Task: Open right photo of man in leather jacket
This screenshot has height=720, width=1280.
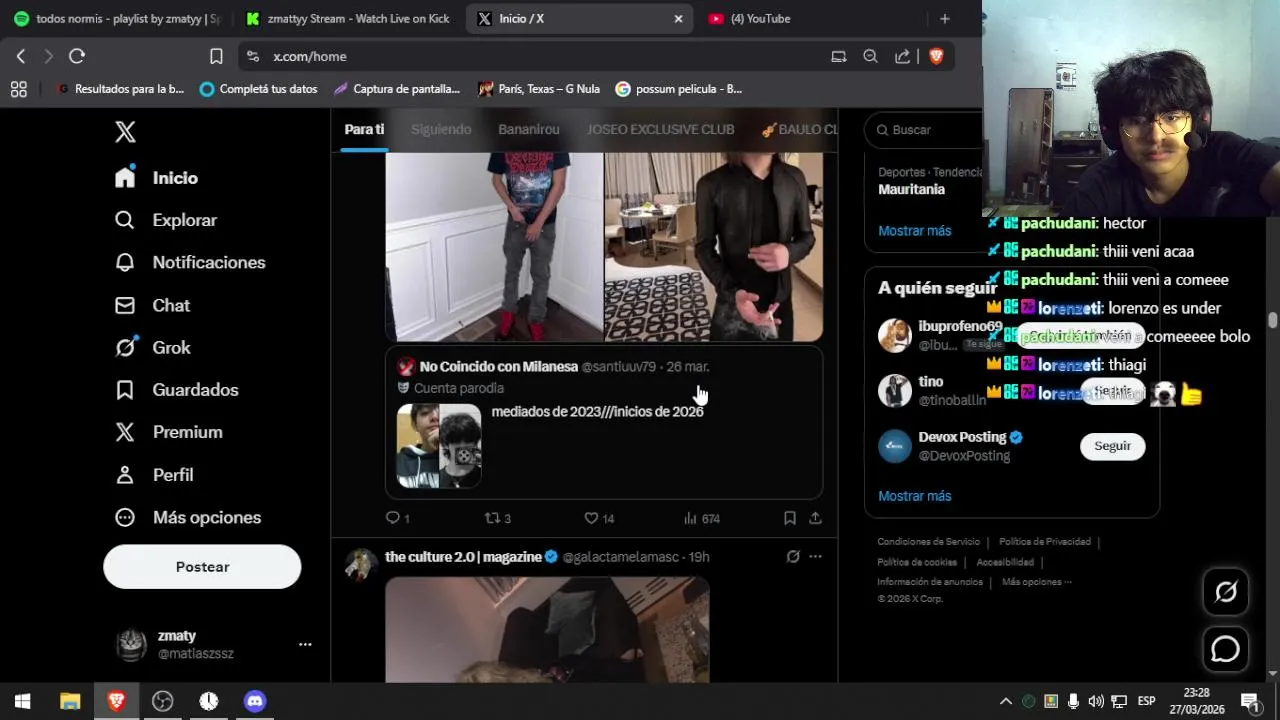Action: (x=714, y=247)
